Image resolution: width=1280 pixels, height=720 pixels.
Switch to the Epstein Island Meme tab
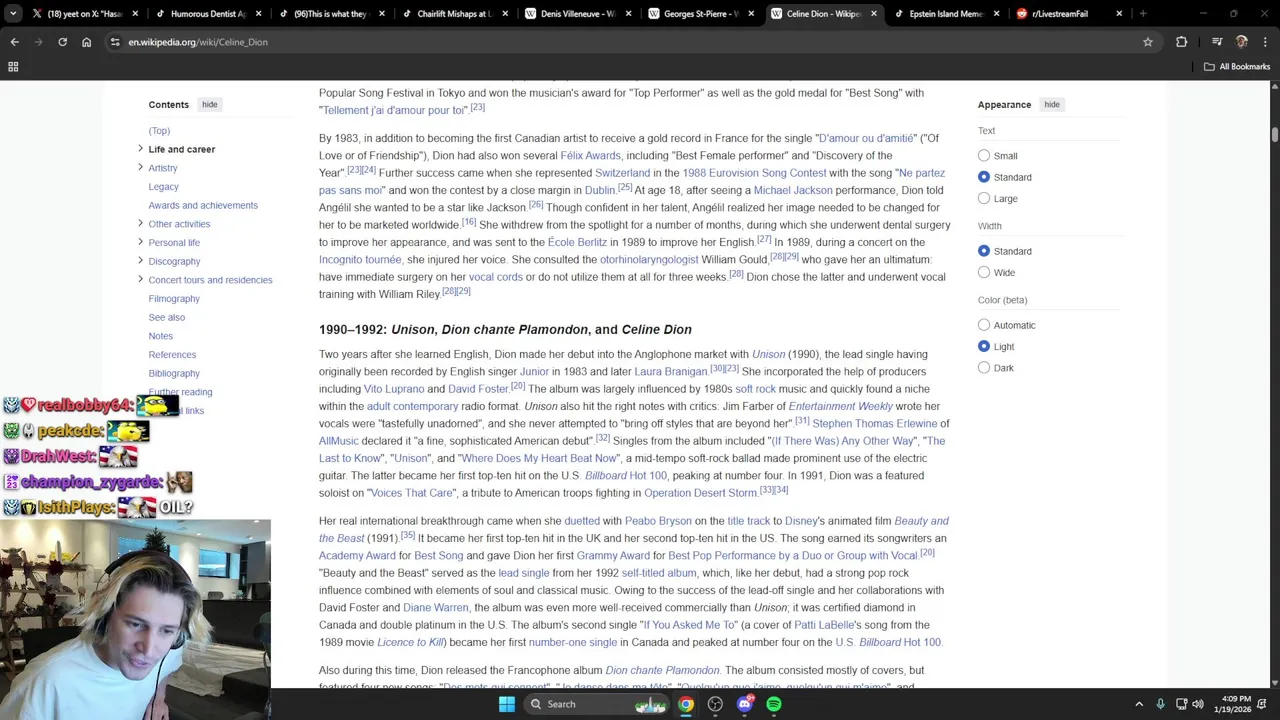[945, 14]
